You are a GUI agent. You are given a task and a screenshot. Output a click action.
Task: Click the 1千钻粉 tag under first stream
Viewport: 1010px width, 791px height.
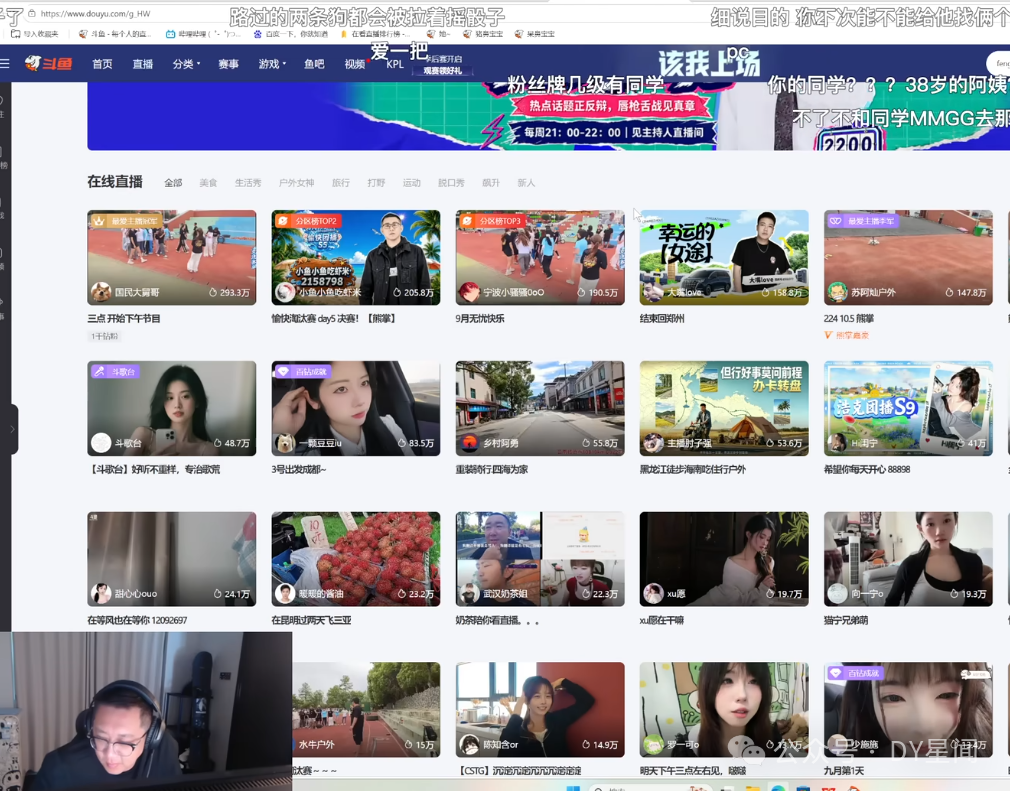pos(104,336)
